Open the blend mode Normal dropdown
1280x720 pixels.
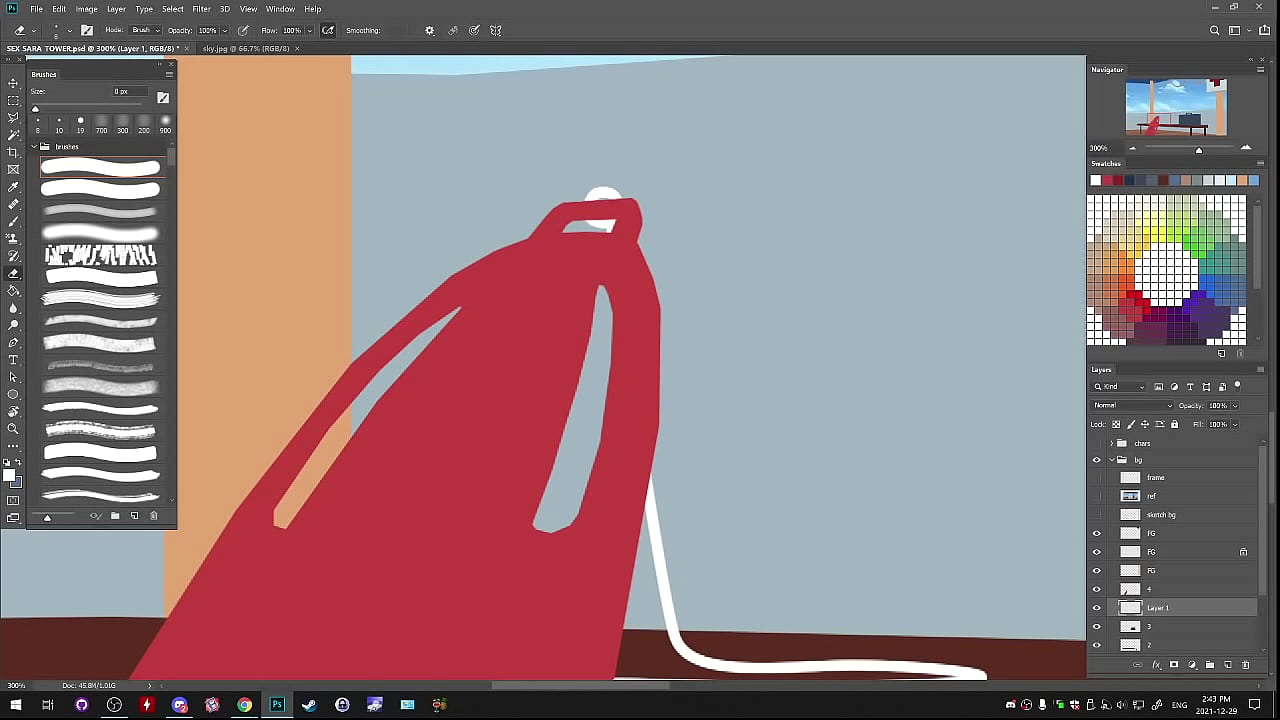pos(1132,405)
